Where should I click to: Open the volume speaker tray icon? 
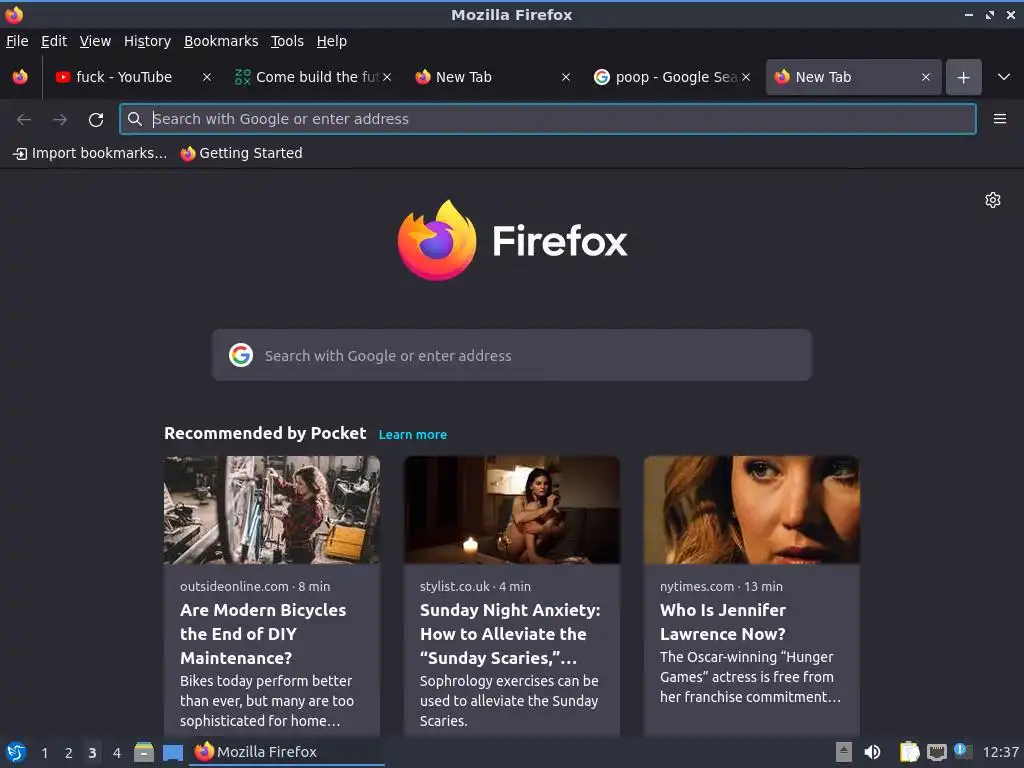point(872,752)
